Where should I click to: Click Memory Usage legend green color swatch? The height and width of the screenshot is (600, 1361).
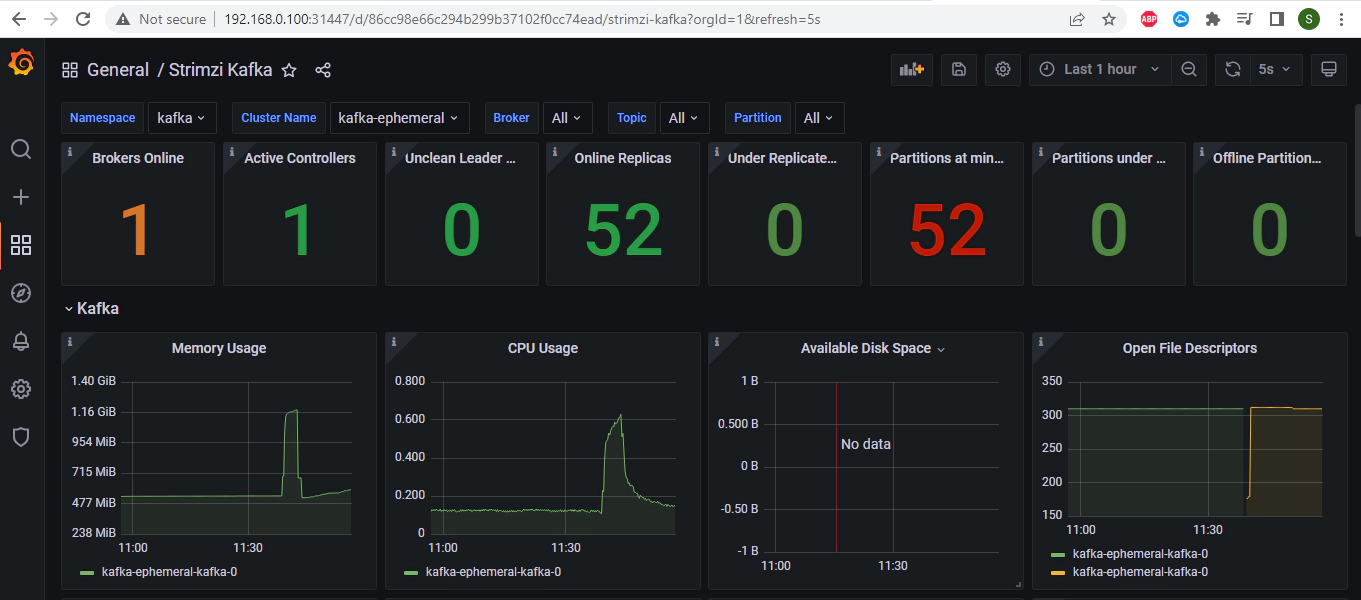tap(86, 573)
